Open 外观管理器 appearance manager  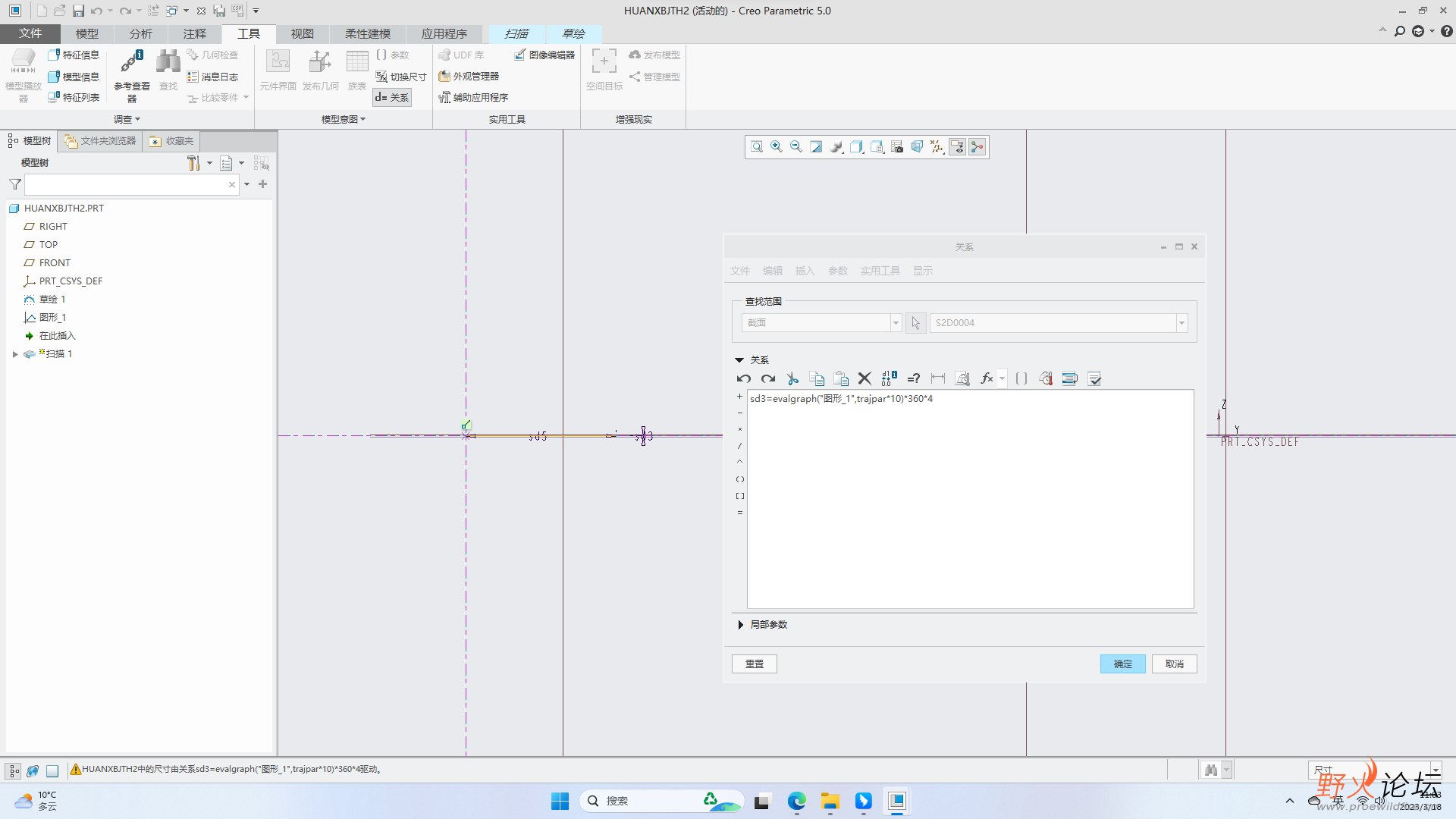click(469, 76)
